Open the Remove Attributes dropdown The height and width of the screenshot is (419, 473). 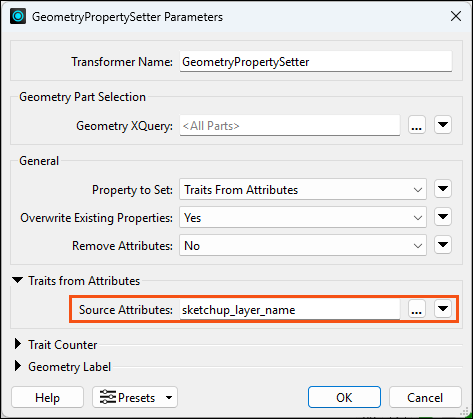[303, 245]
